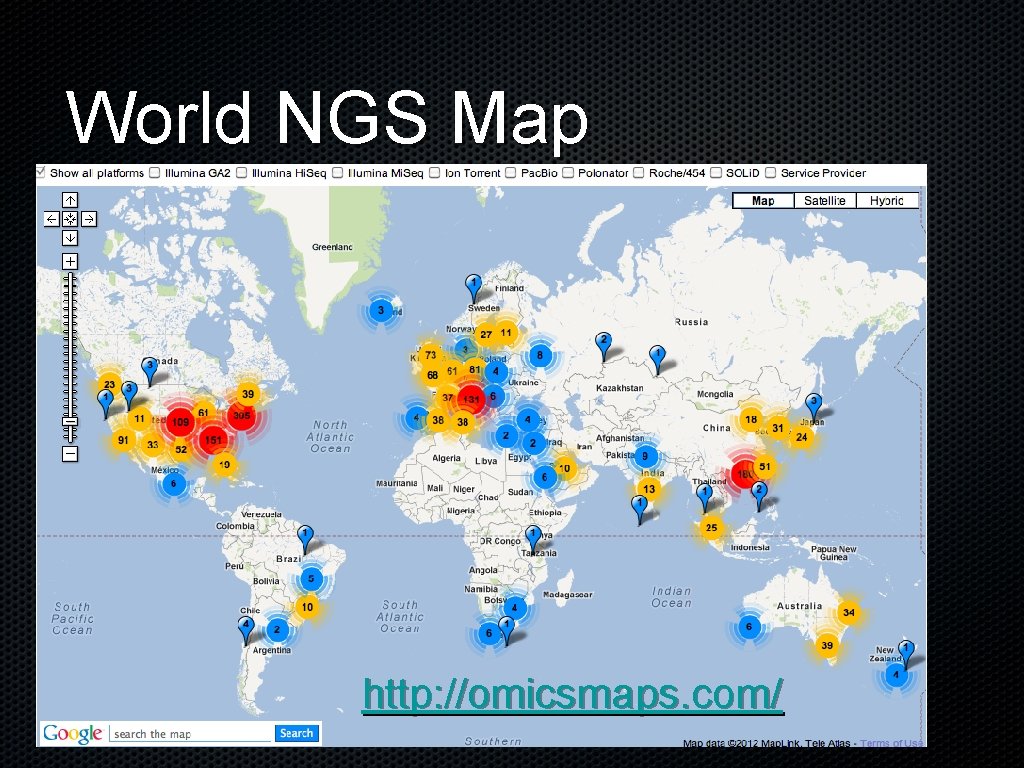1024x768 pixels.
Task: Click the center/return-to-last-view icon between the pan arrows
Action: pos(68,219)
